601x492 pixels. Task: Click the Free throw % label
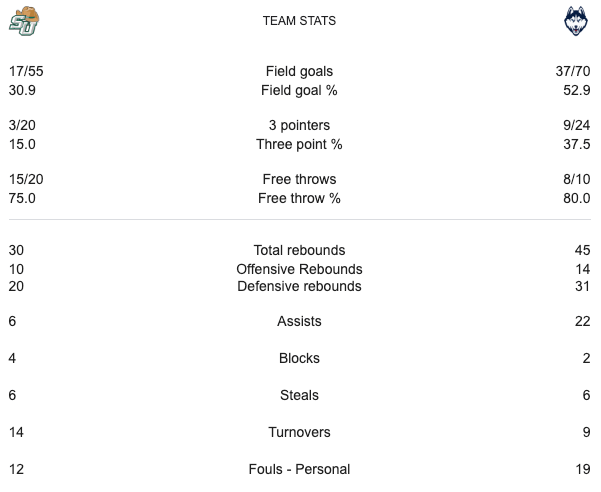[x=300, y=198]
